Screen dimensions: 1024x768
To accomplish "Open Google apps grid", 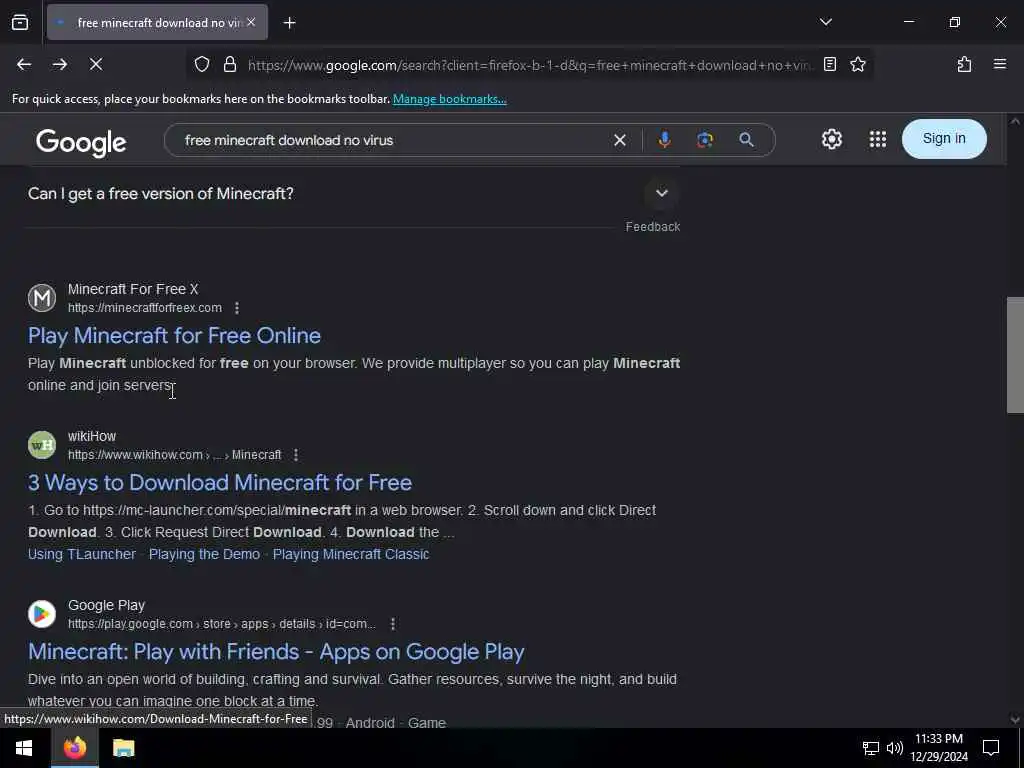I will (878, 139).
